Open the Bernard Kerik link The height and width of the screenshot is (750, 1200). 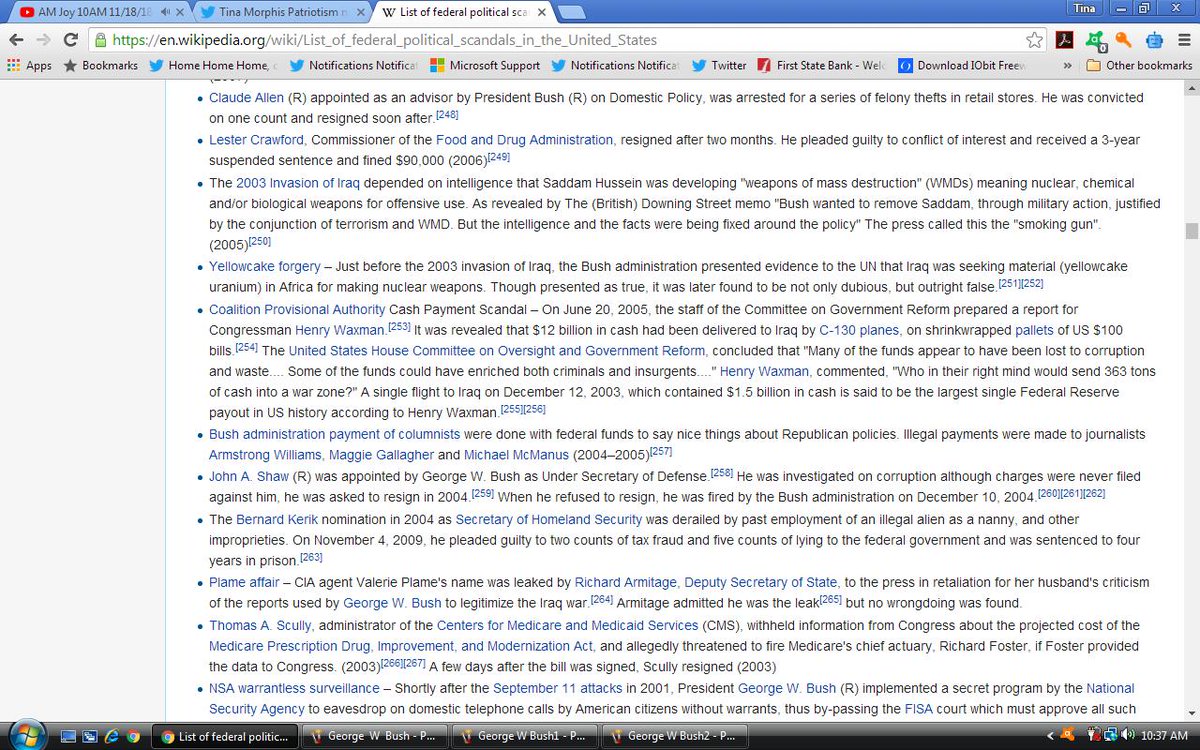(275, 520)
